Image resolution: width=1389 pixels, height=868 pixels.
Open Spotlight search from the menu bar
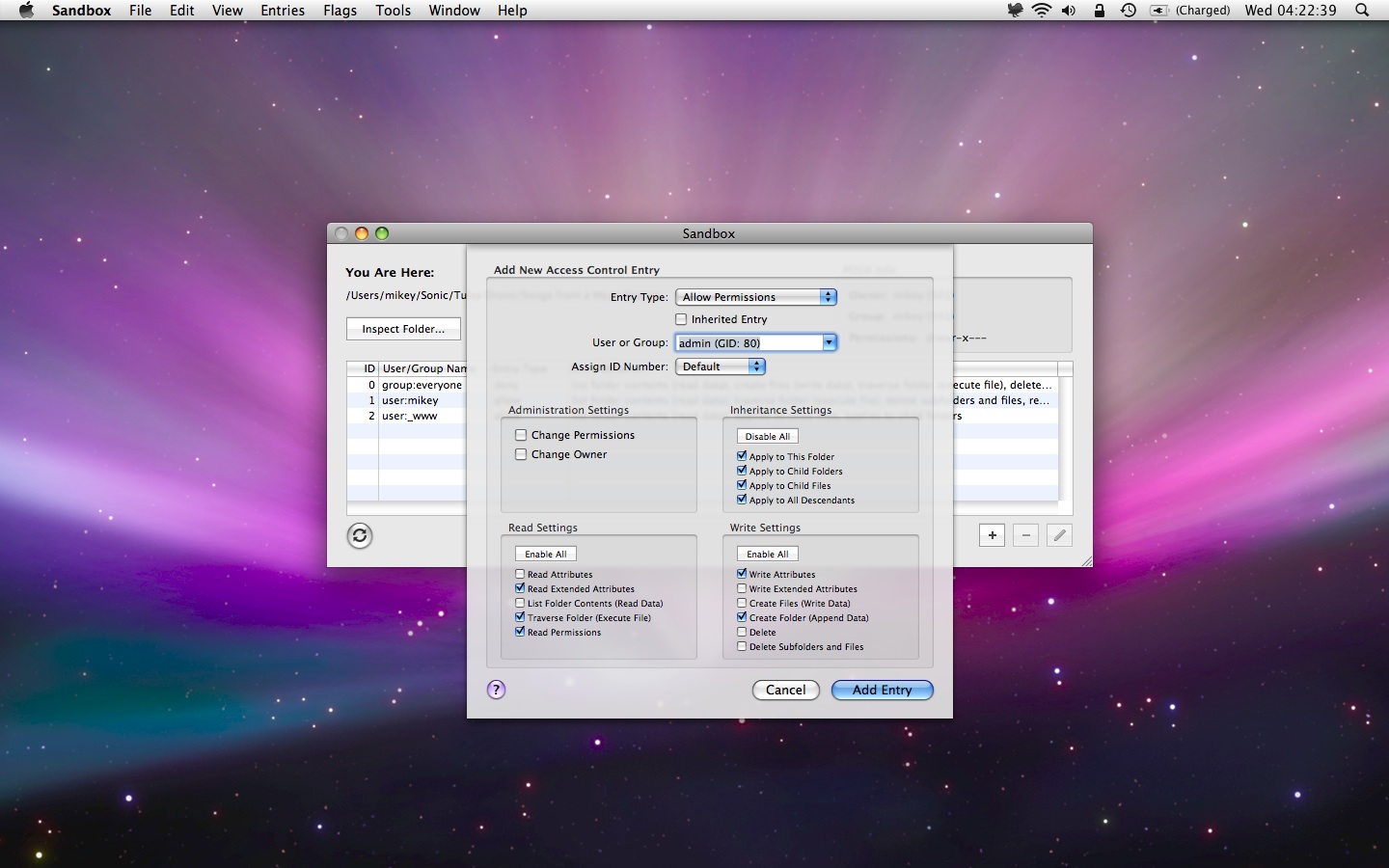(1360, 11)
